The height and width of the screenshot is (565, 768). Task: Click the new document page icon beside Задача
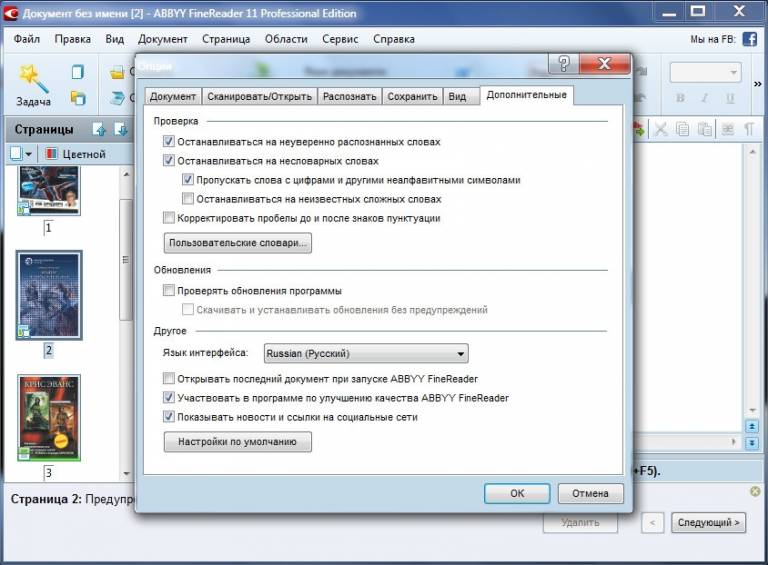[77, 72]
